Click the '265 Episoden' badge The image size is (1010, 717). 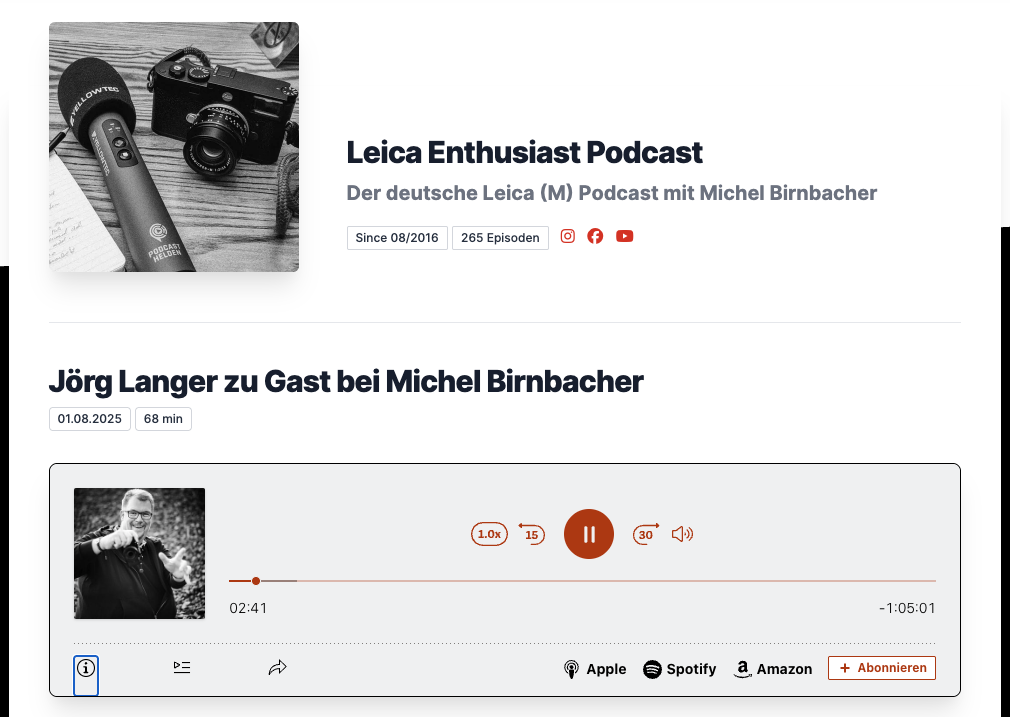500,238
